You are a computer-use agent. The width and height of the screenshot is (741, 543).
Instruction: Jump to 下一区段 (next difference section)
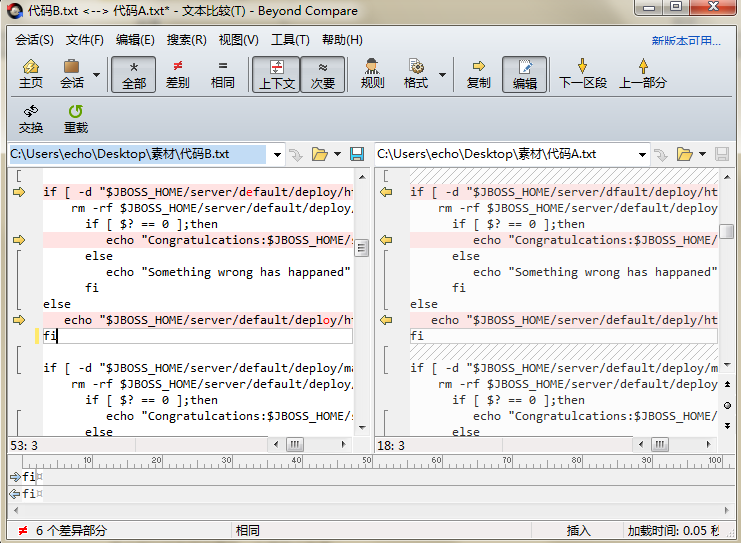coord(582,74)
